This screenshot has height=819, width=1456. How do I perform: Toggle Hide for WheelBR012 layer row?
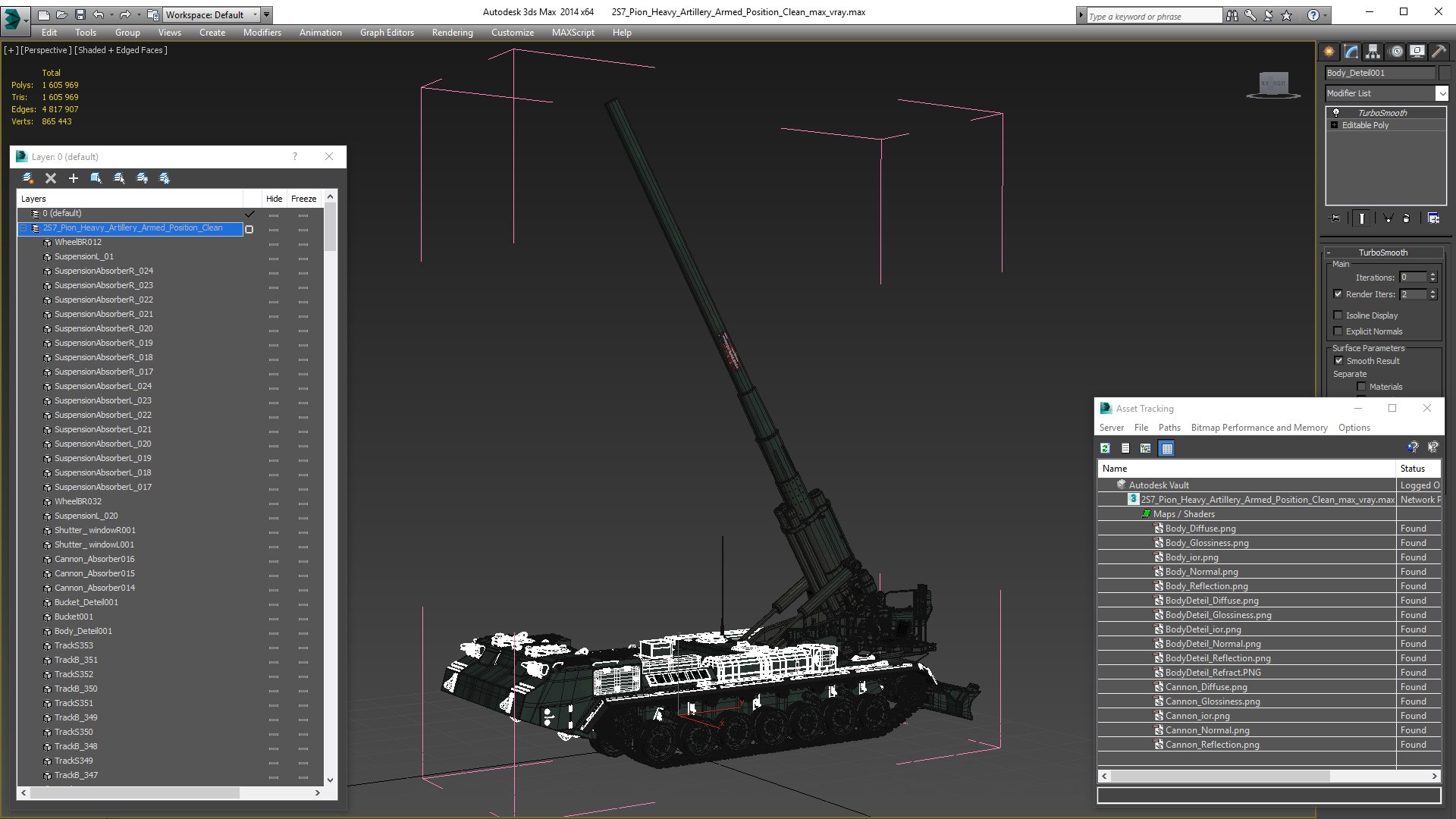[274, 243]
